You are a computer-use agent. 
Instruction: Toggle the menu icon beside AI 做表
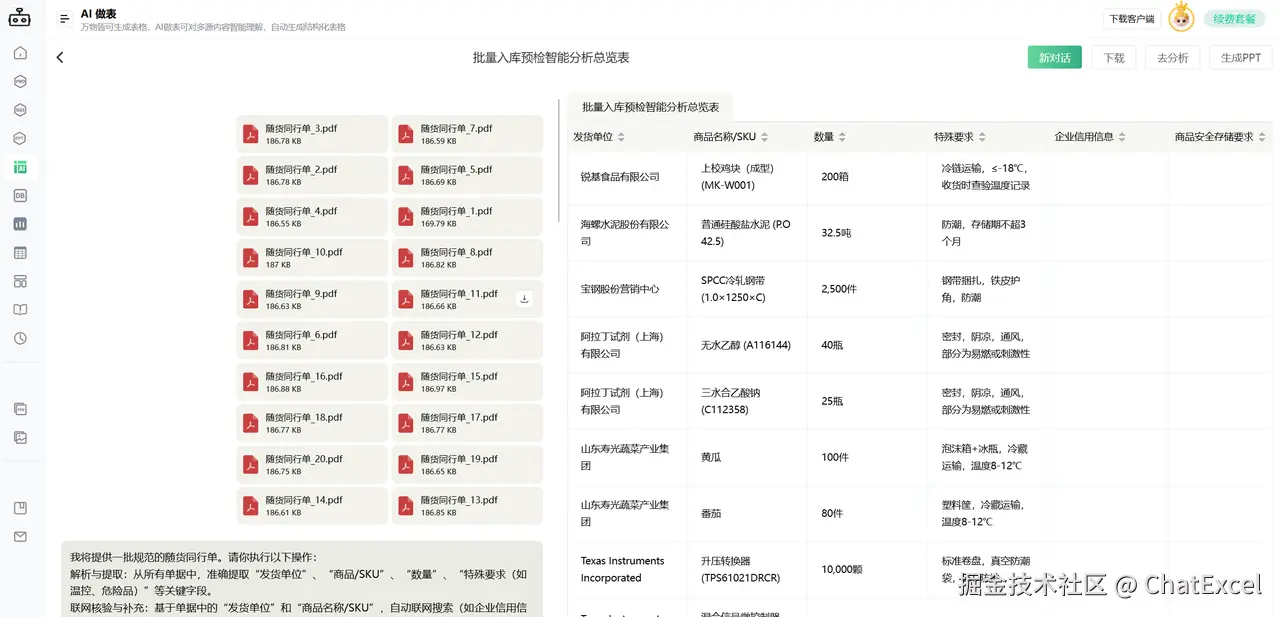pyautogui.click(x=65, y=18)
